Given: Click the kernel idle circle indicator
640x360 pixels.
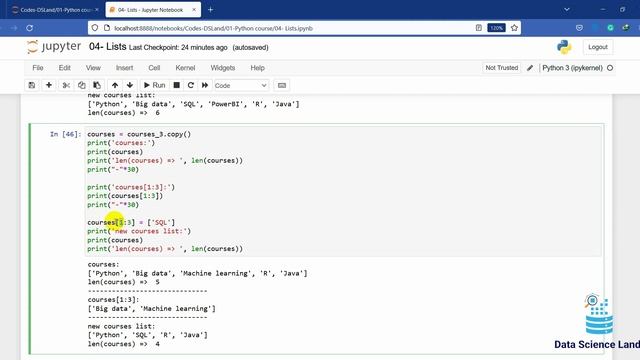Looking at the screenshot, I should coord(610,68).
